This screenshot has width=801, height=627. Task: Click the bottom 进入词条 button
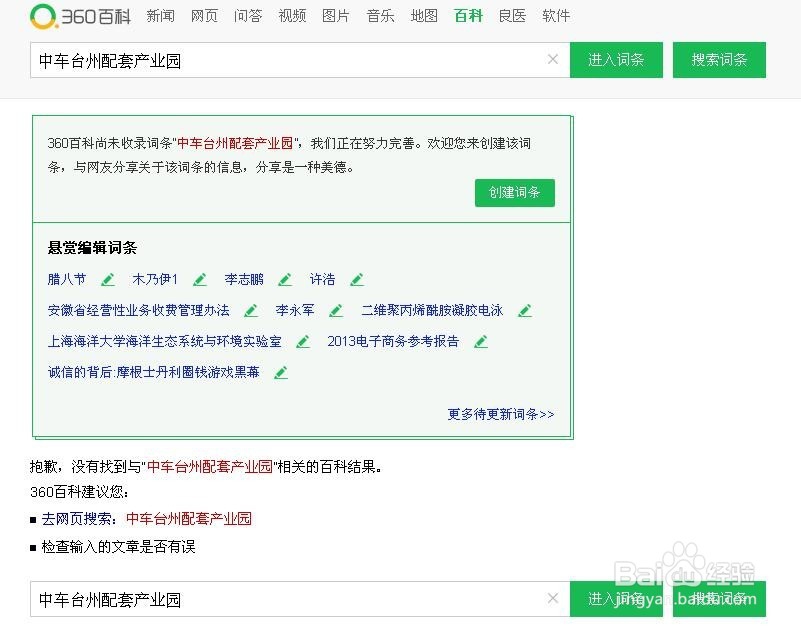(x=616, y=598)
